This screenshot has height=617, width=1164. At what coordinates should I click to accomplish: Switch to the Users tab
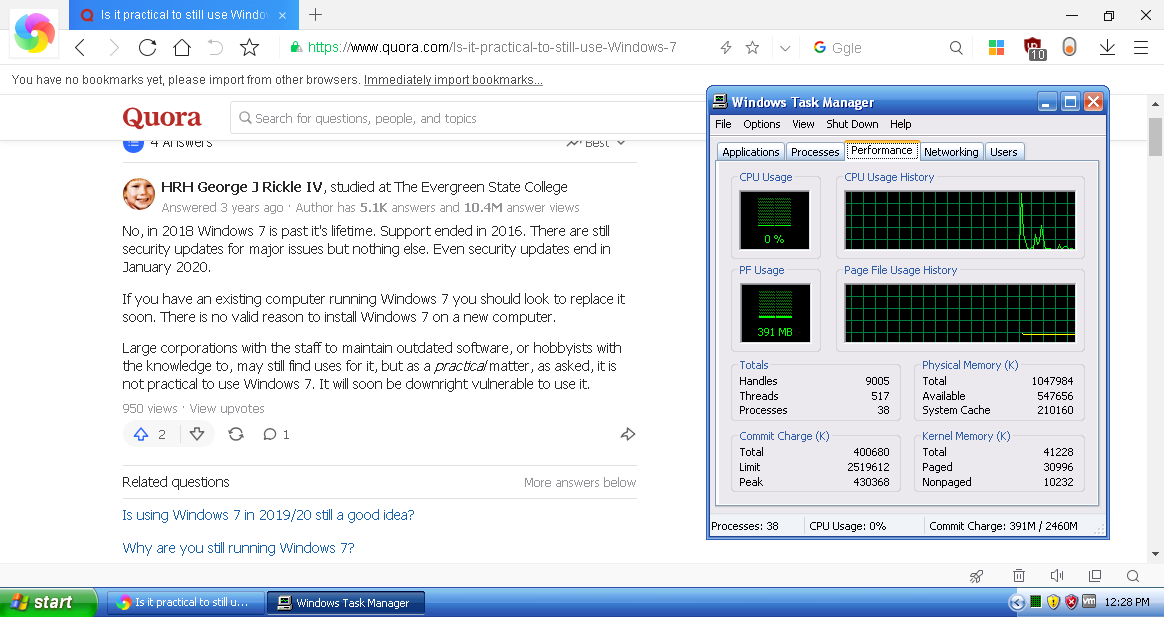(x=1004, y=151)
